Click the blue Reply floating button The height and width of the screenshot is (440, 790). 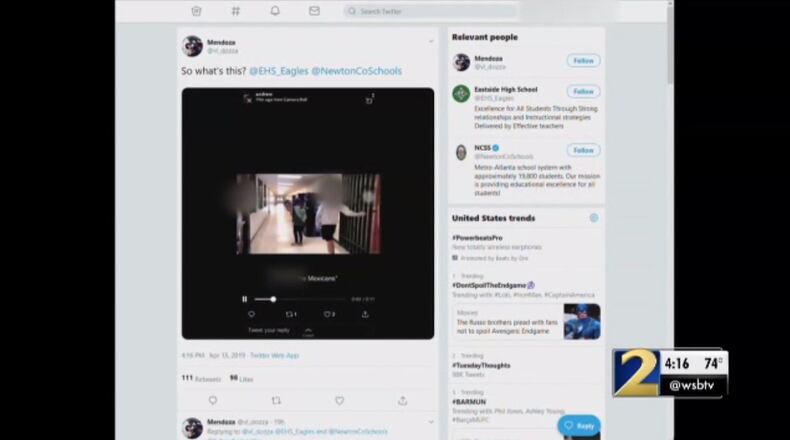point(579,425)
